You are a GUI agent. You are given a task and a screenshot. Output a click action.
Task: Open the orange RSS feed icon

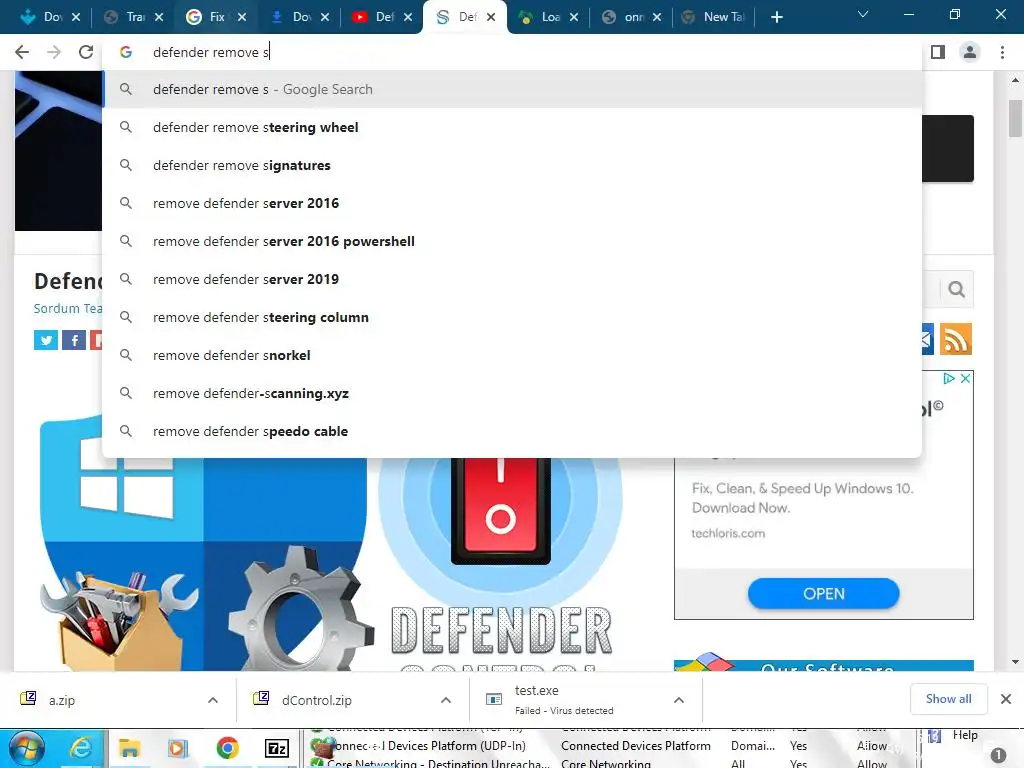(x=955, y=339)
